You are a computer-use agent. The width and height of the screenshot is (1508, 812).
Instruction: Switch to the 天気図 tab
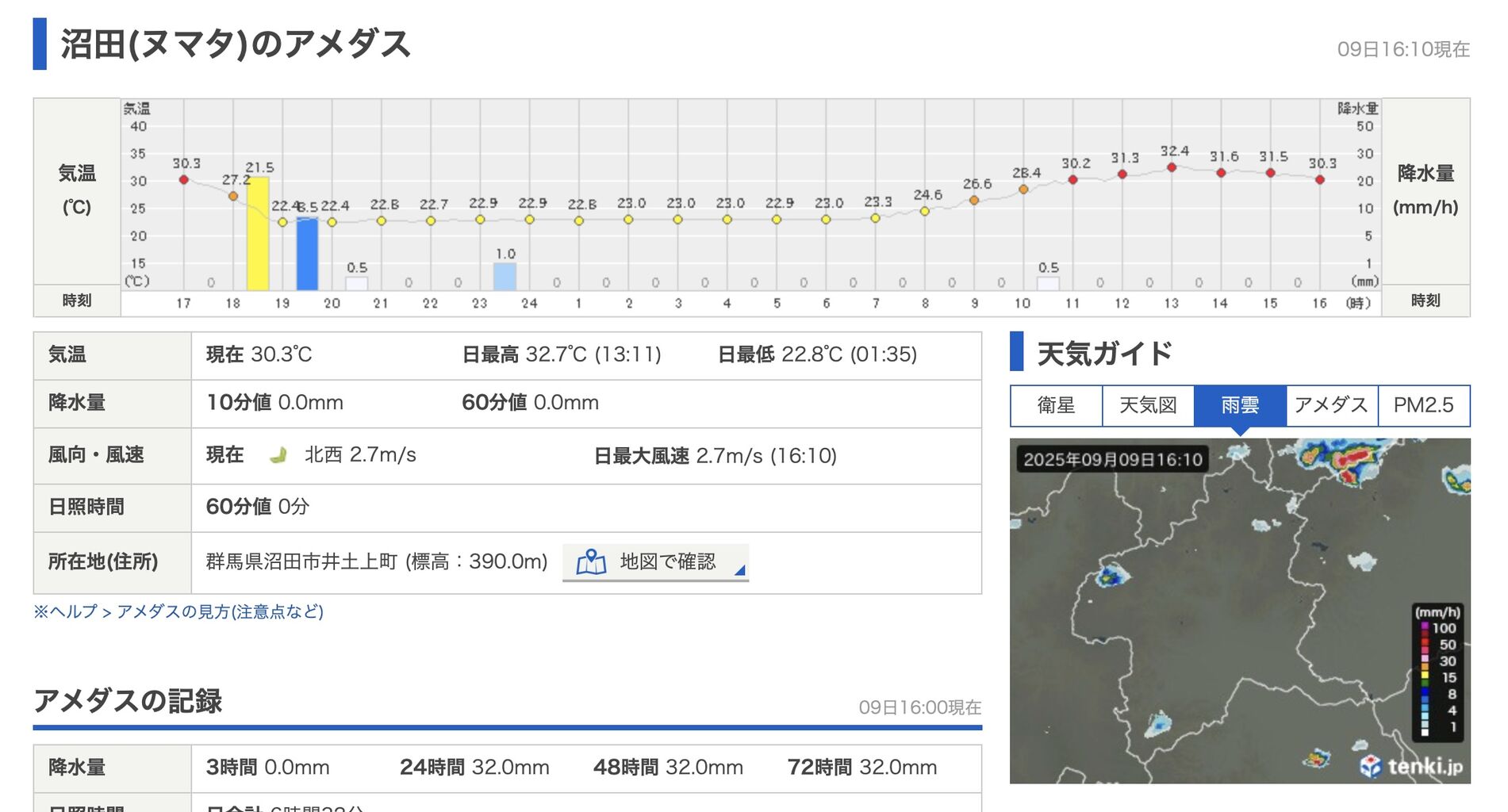(1148, 405)
